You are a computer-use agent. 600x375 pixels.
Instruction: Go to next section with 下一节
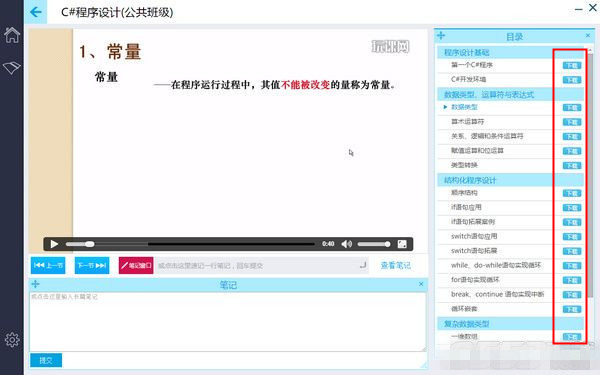coord(92,265)
